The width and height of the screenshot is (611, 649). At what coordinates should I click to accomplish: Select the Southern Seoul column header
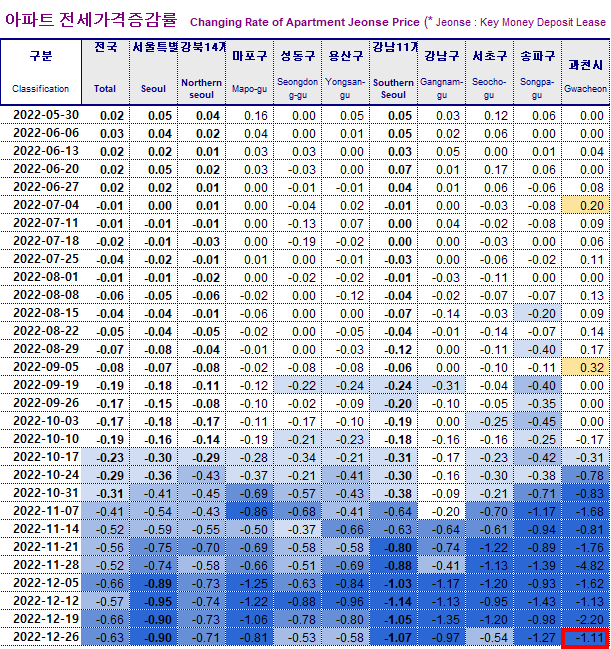(x=394, y=72)
